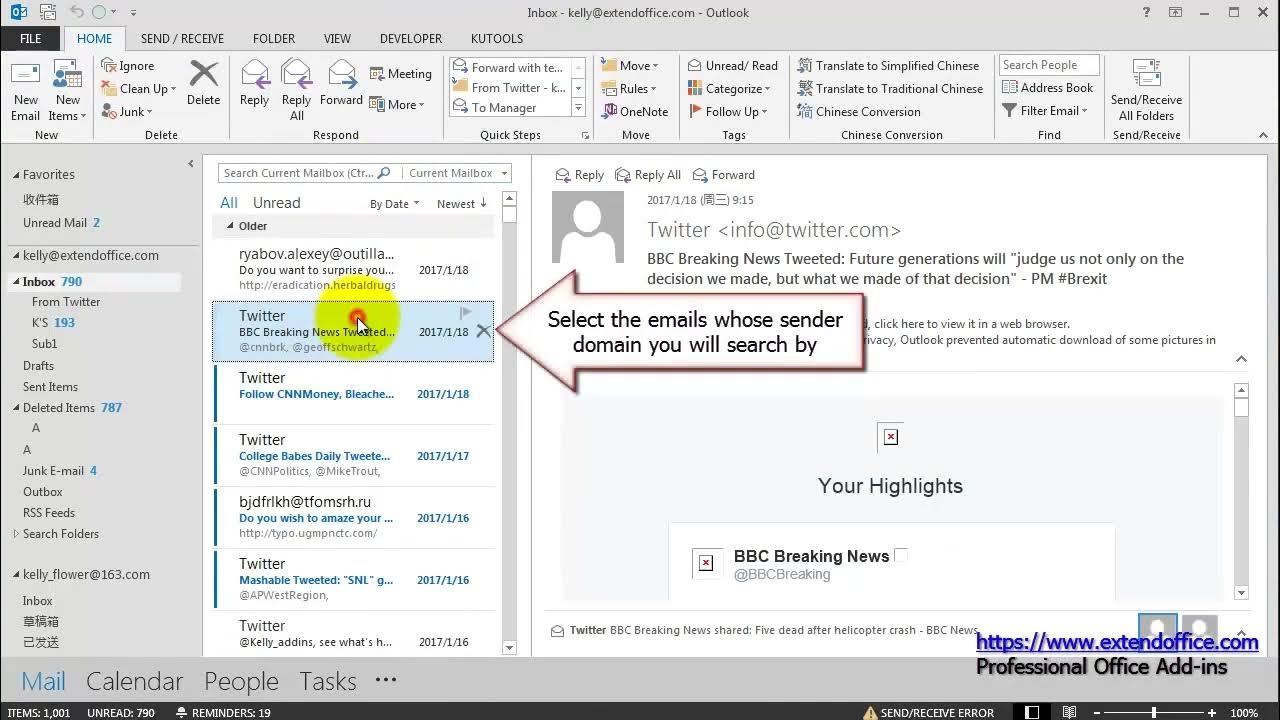Collapse the Favorites section
Image resolution: width=1280 pixels, height=720 pixels.
click(16, 175)
